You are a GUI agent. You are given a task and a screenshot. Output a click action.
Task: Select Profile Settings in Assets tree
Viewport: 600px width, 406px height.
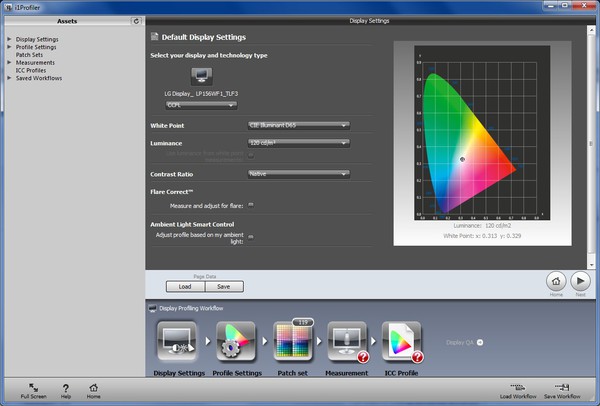click(x=36, y=47)
